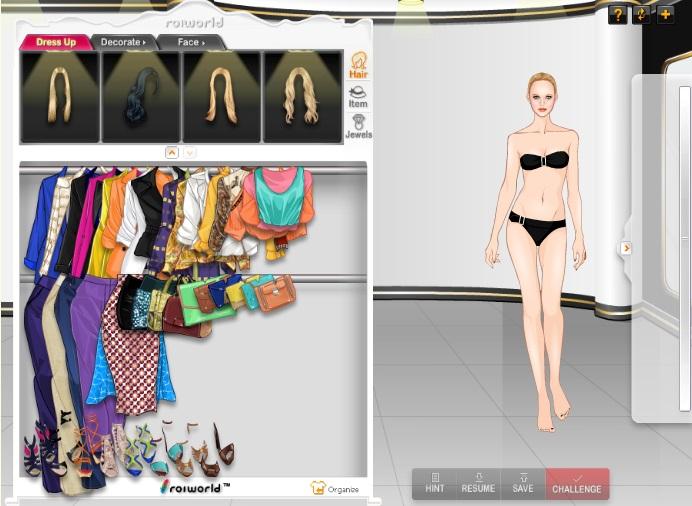This screenshot has width=692, height=506.
Task: Open the Jewels category
Action: click(357, 127)
